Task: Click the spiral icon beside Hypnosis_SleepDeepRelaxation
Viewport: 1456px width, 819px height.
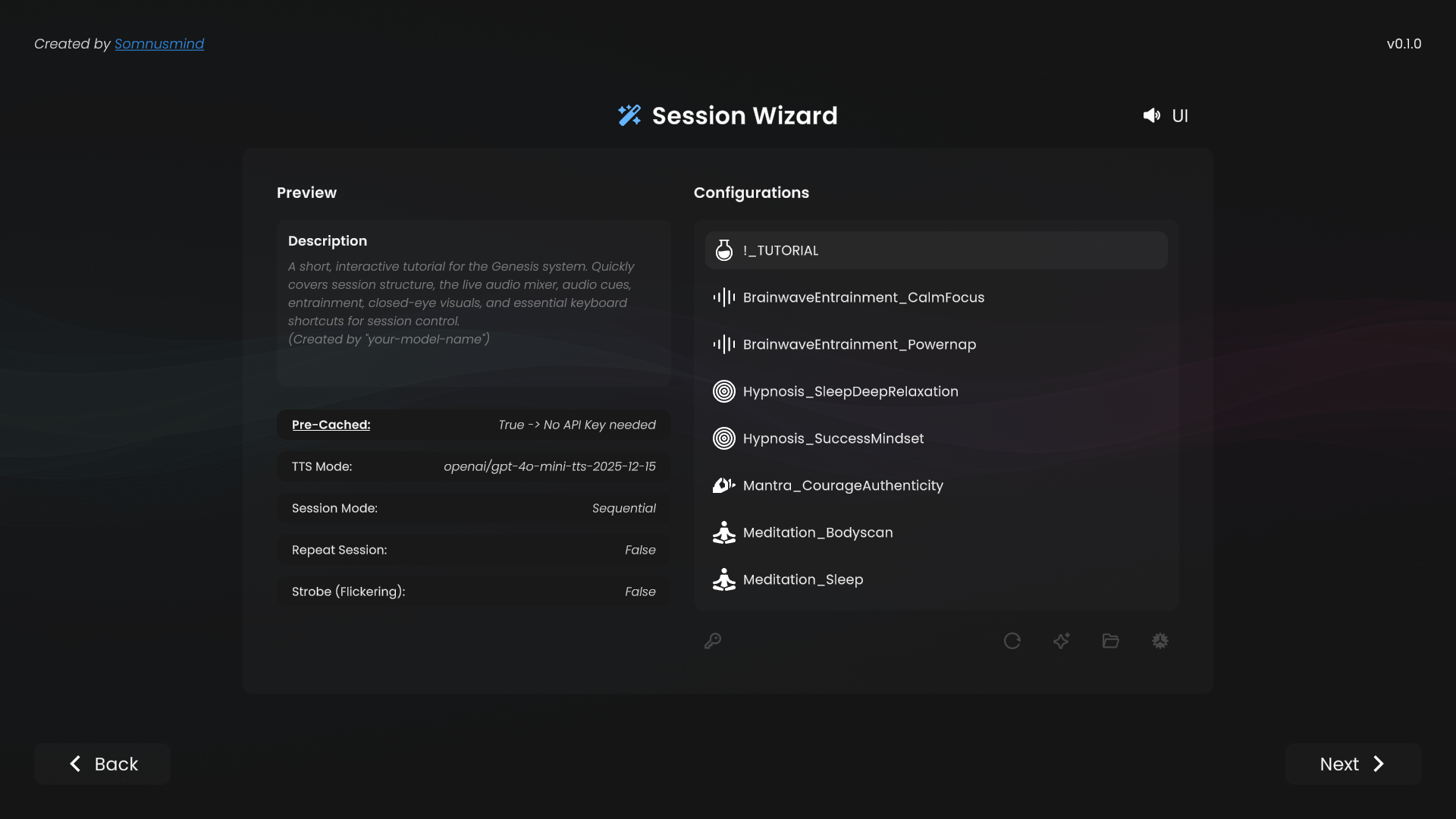Action: point(724,391)
